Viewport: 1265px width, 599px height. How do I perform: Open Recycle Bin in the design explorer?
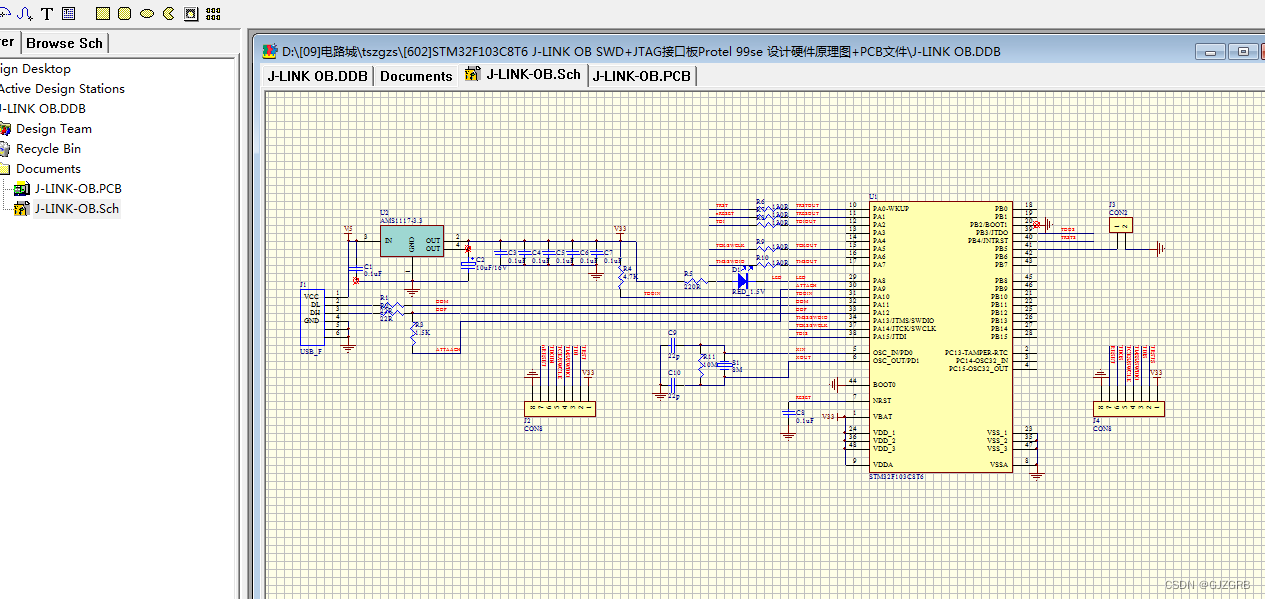47,148
